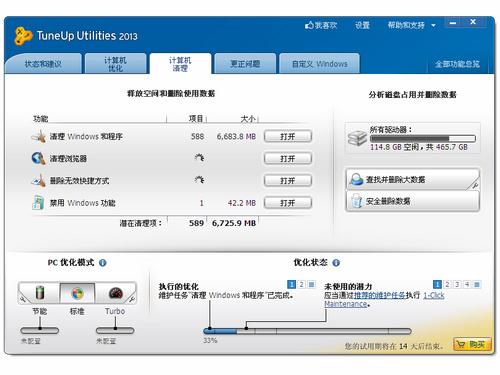Click the wrench icon on 查找并删除大数据
The width and height of the screenshot is (500, 375).
(475, 185)
